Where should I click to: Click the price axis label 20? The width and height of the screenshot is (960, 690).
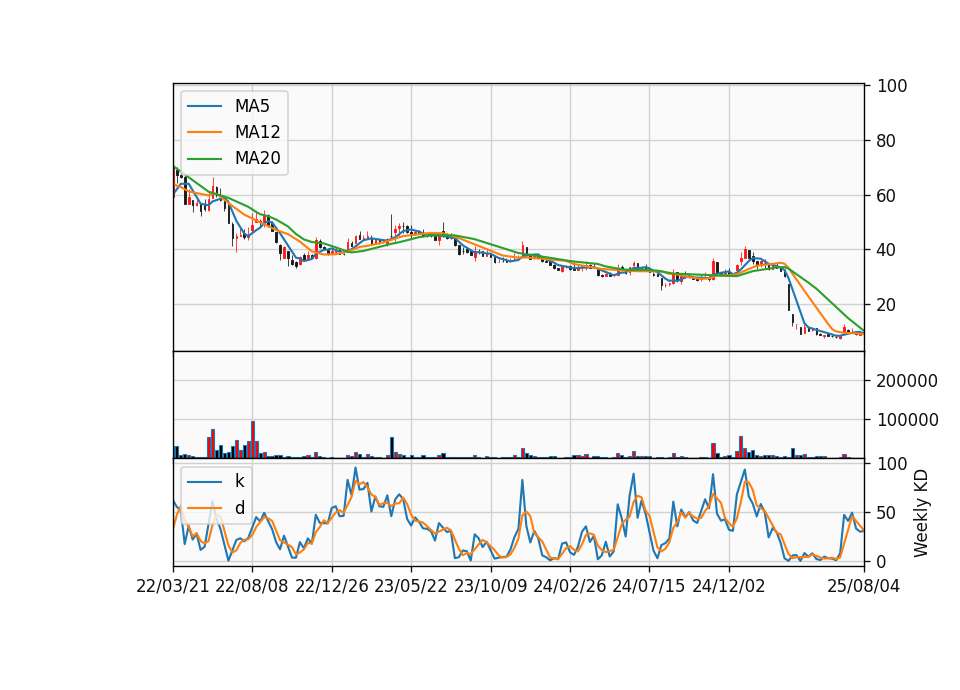[x=886, y=304]
